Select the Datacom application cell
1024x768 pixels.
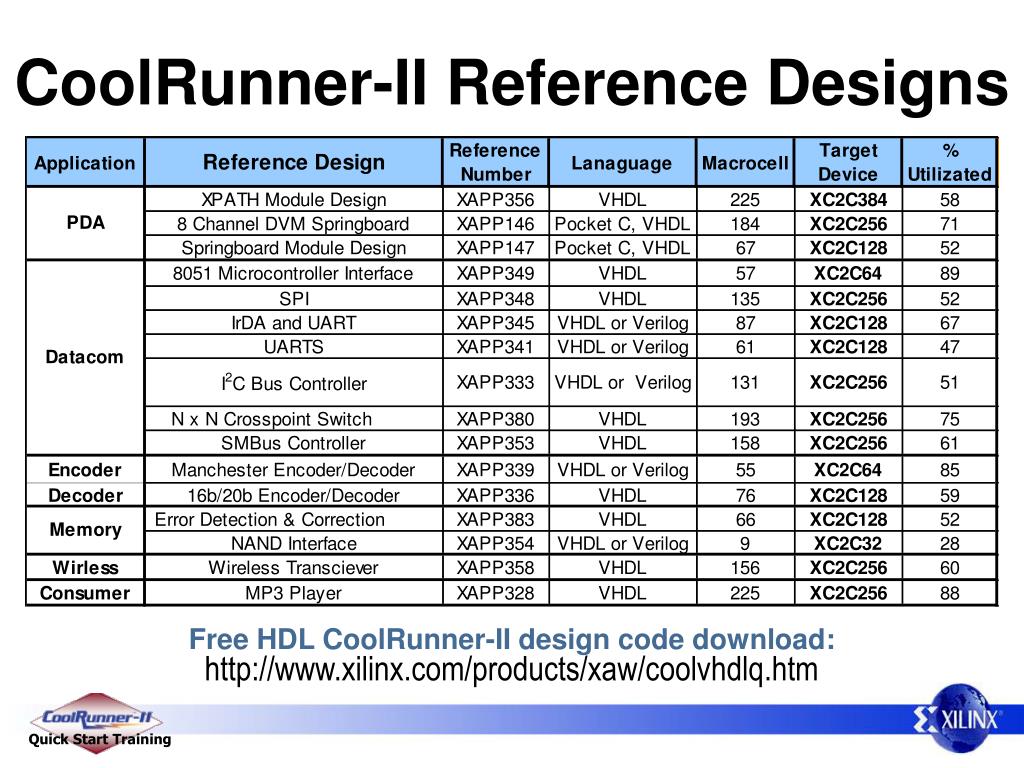(85, 357)
